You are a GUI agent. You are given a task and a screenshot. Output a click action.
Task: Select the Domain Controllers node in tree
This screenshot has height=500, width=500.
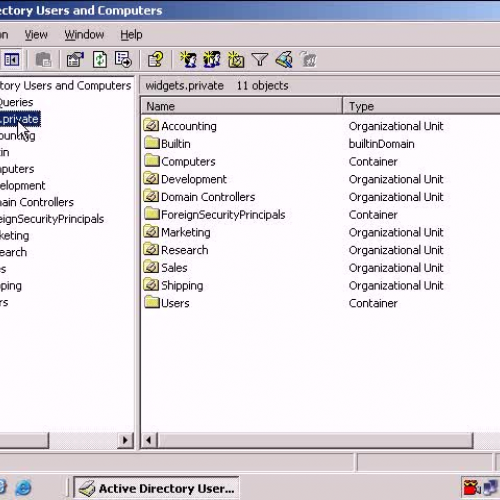coord(37,202)
